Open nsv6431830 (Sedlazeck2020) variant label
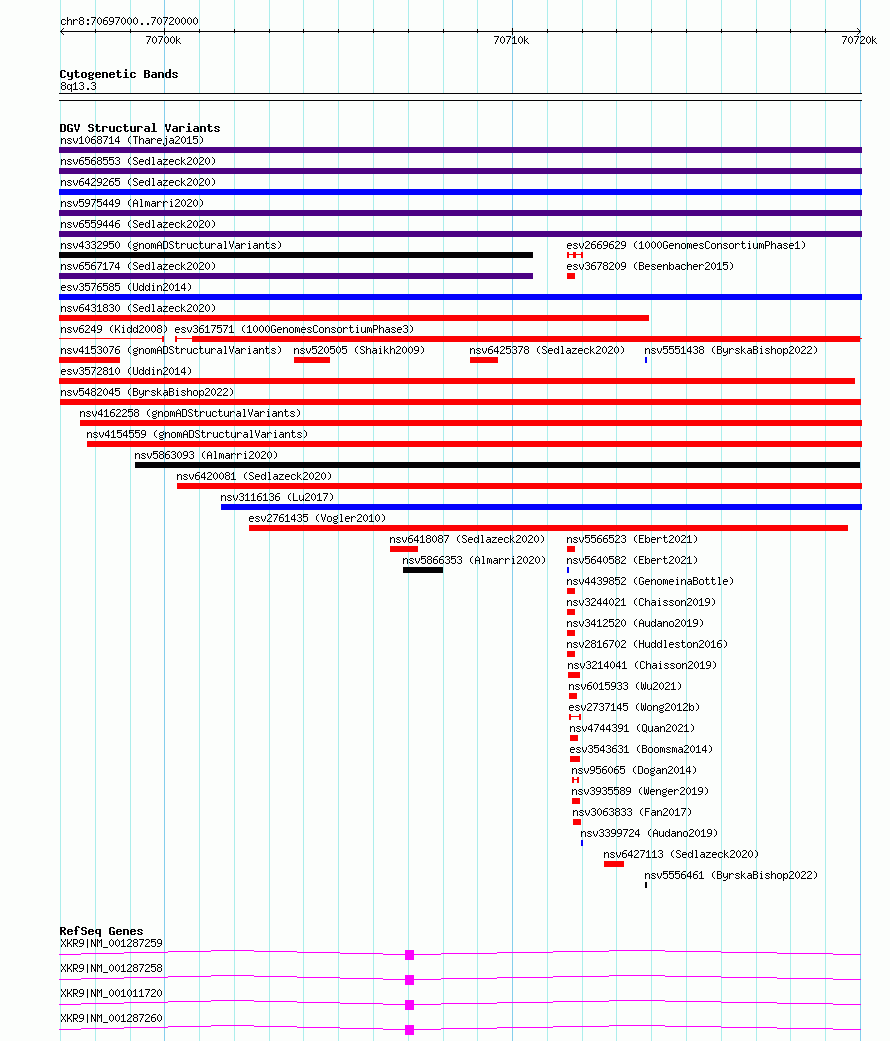The width and height of the screenshot is (890, 1041). pyautogui.click(x=138, y=309)
